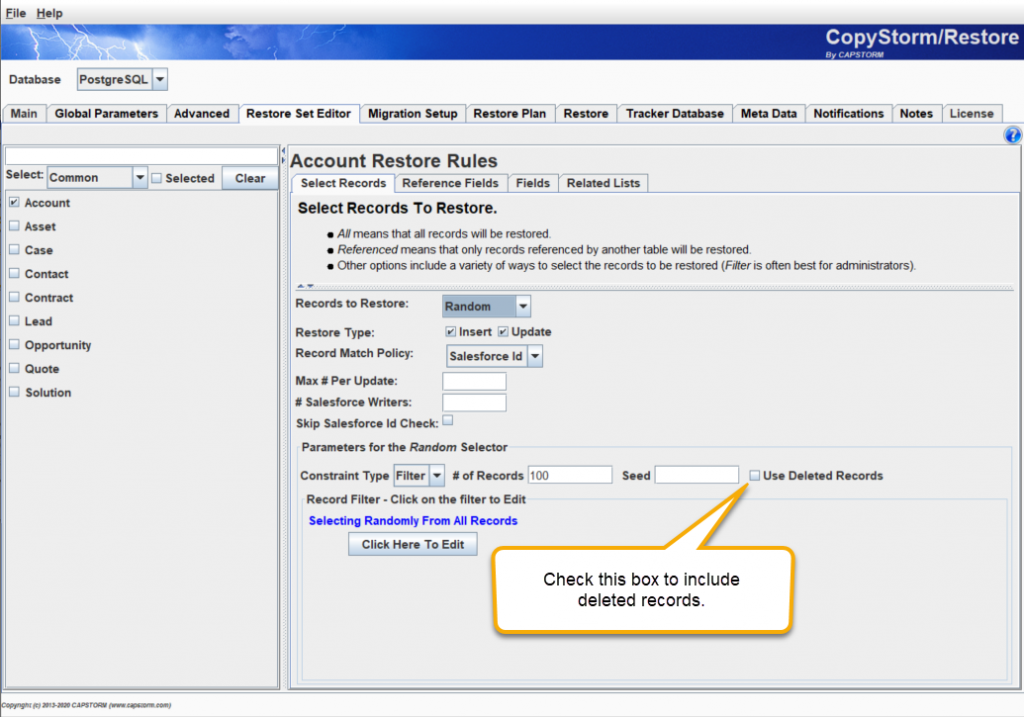Open the Related Lists sub-tab
The height and width of the screenshot is (717, 1024).
(603, 183)
